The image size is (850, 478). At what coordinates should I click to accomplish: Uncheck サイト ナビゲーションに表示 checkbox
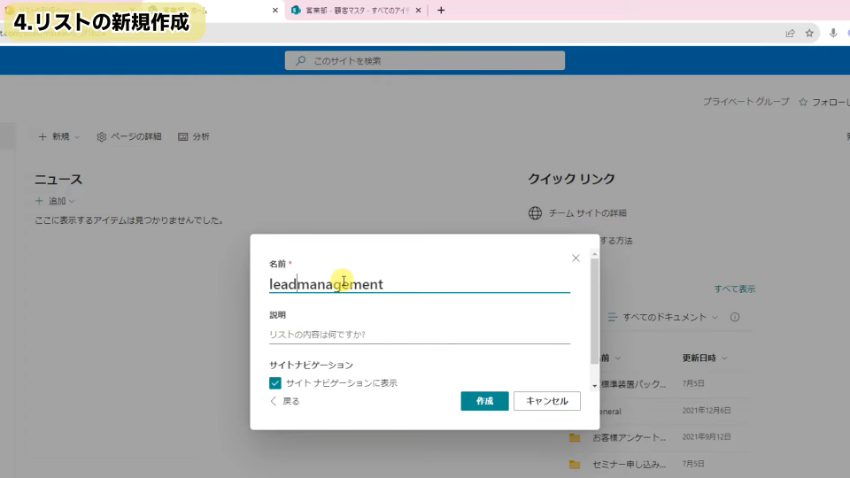coord(275,383)
